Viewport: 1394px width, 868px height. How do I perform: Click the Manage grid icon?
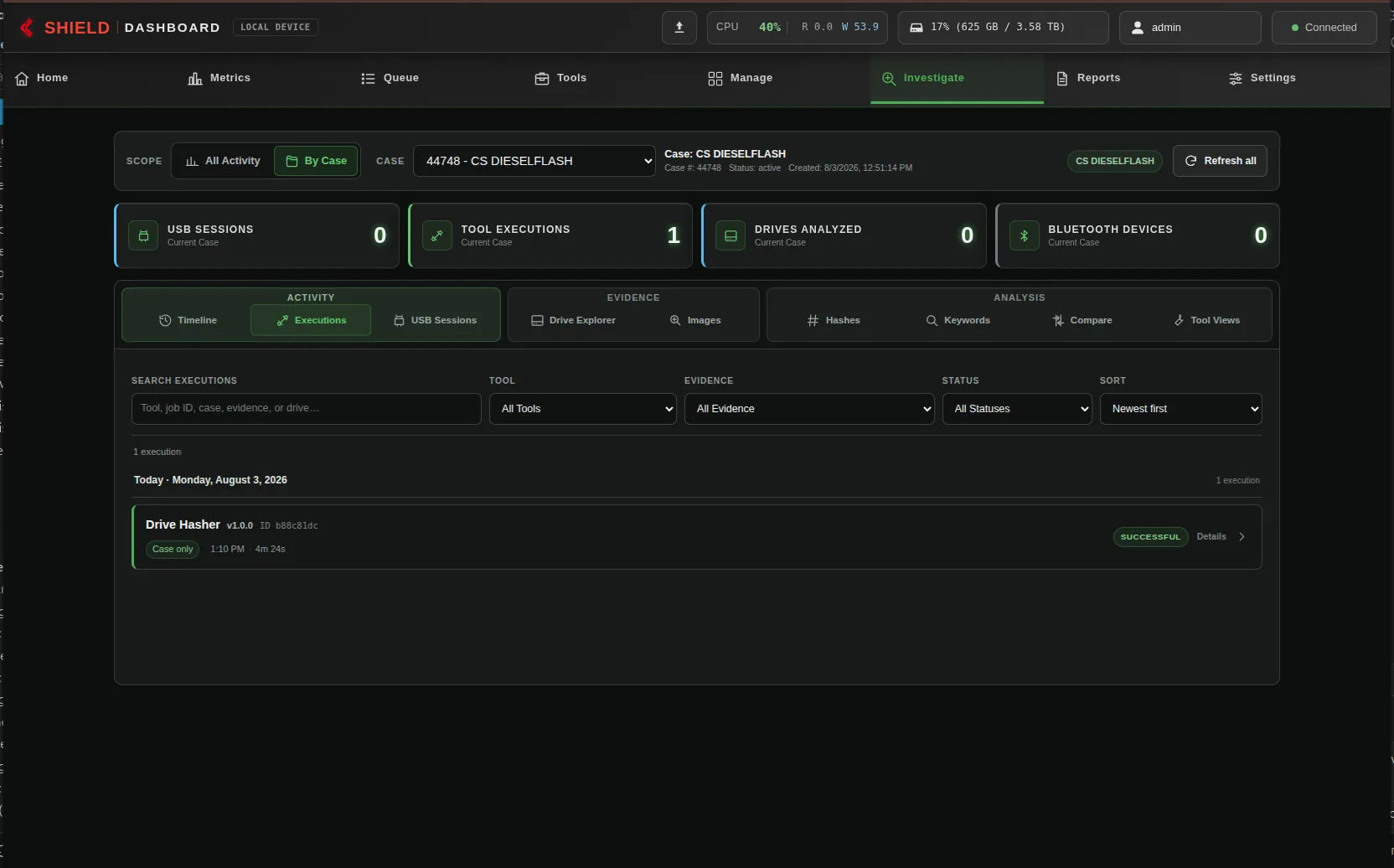715,78
